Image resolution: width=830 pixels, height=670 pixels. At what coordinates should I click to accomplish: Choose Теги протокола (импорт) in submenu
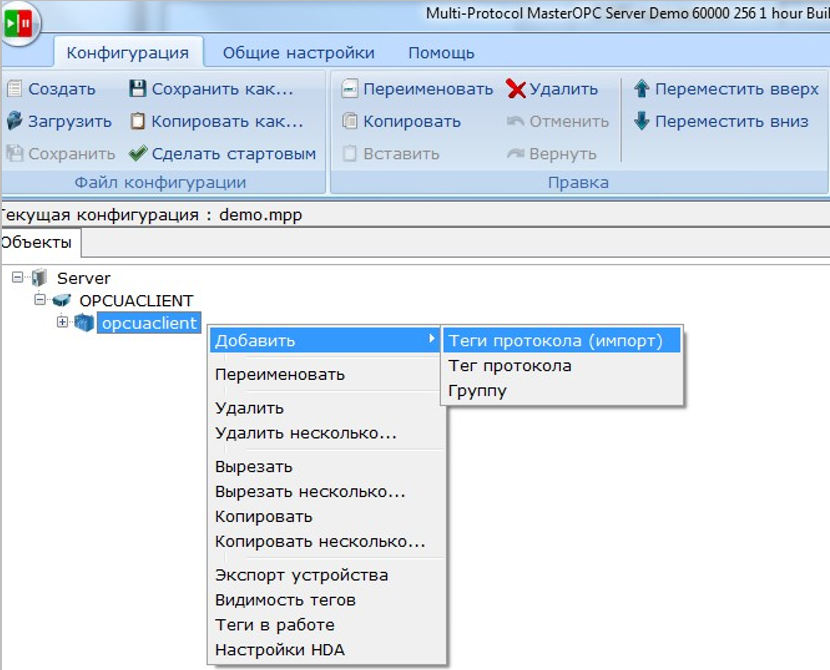pos(555,341)
